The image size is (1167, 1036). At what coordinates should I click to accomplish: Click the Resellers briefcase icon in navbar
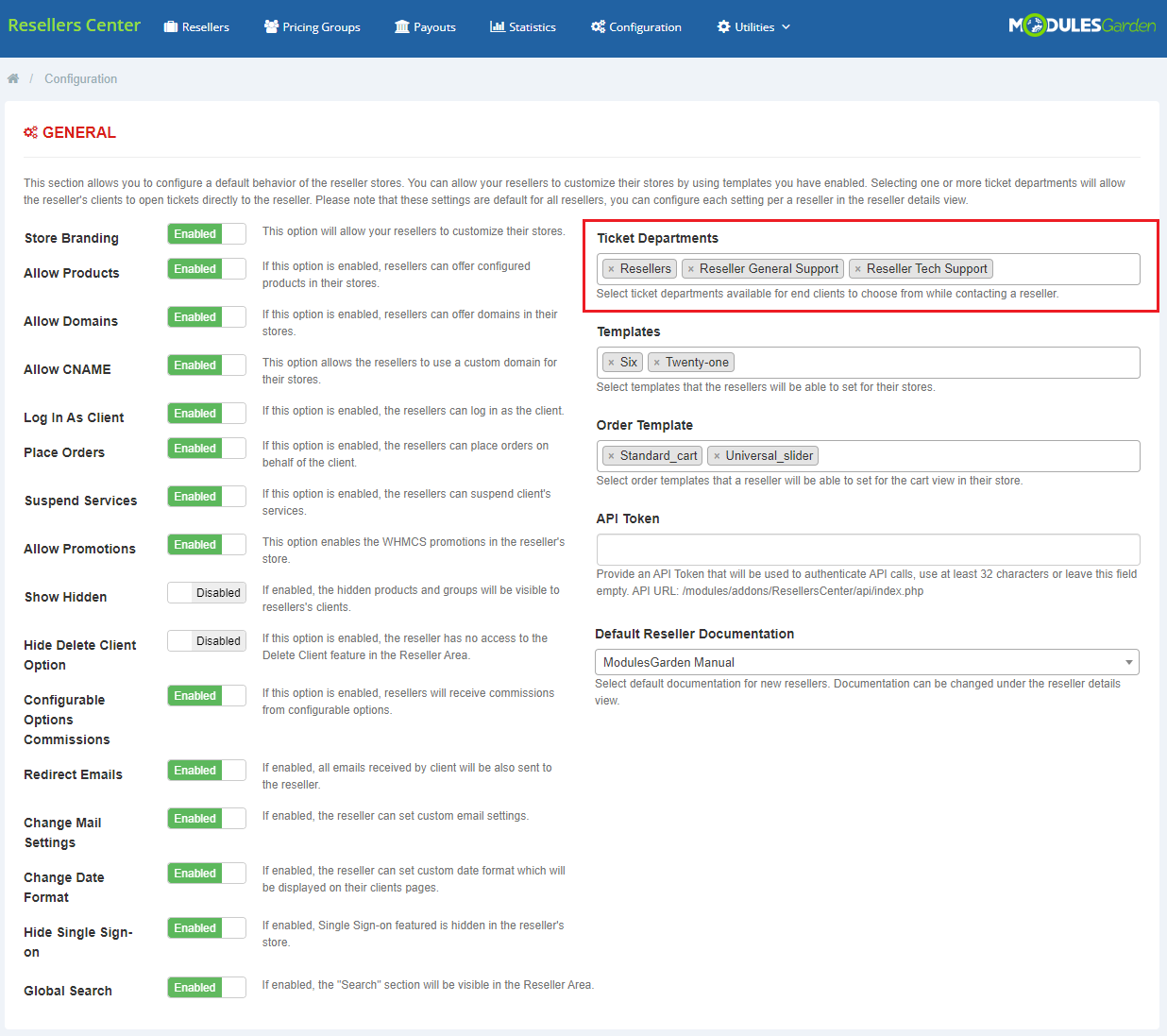click(x=171, y=26)
